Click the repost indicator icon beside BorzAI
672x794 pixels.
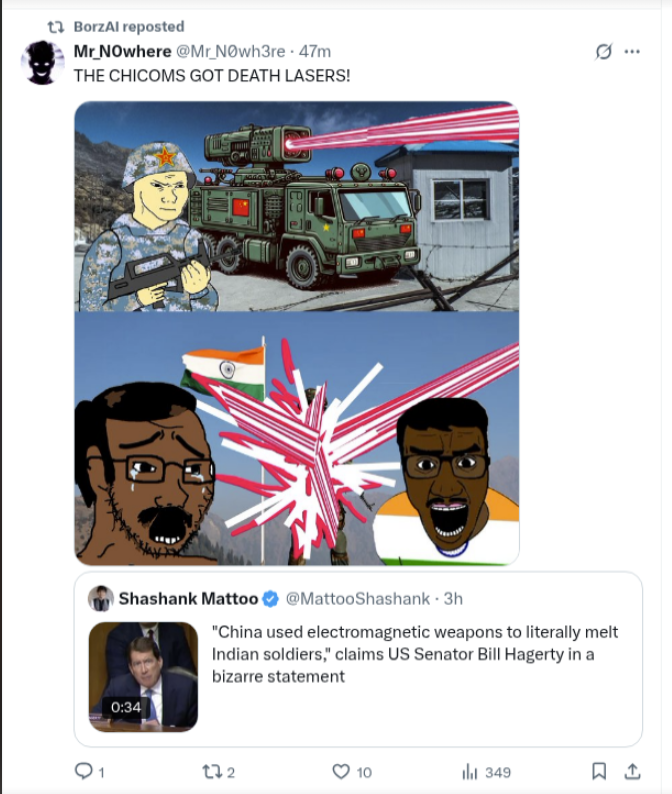(55, 27)
